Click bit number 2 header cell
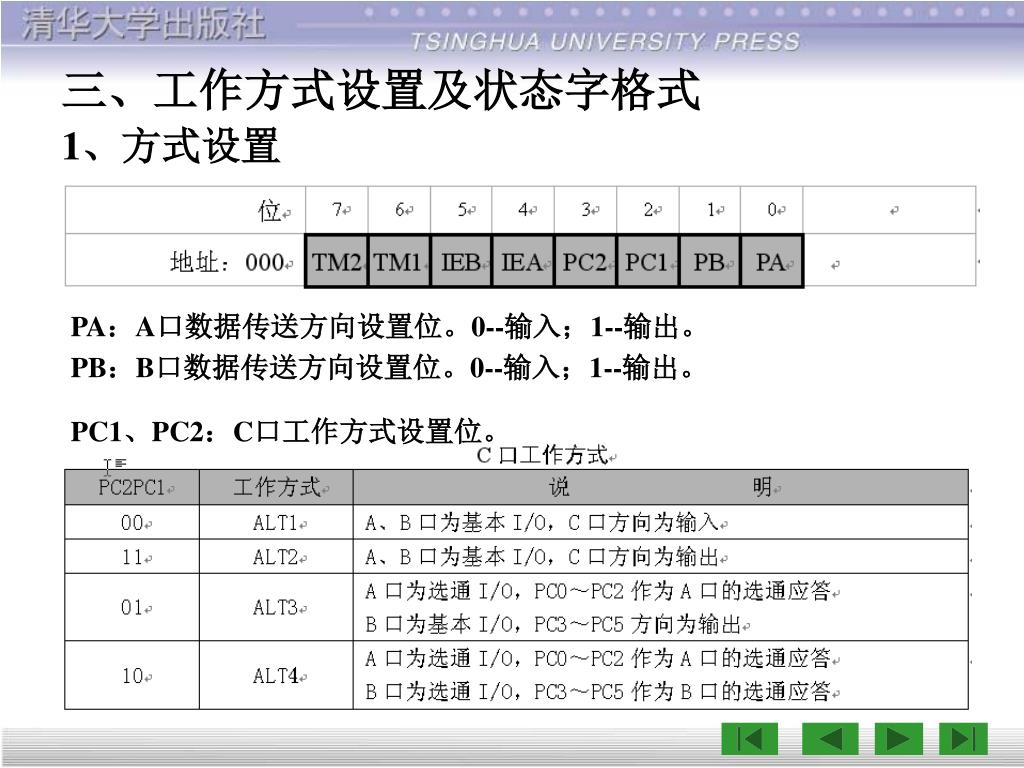 648,210
